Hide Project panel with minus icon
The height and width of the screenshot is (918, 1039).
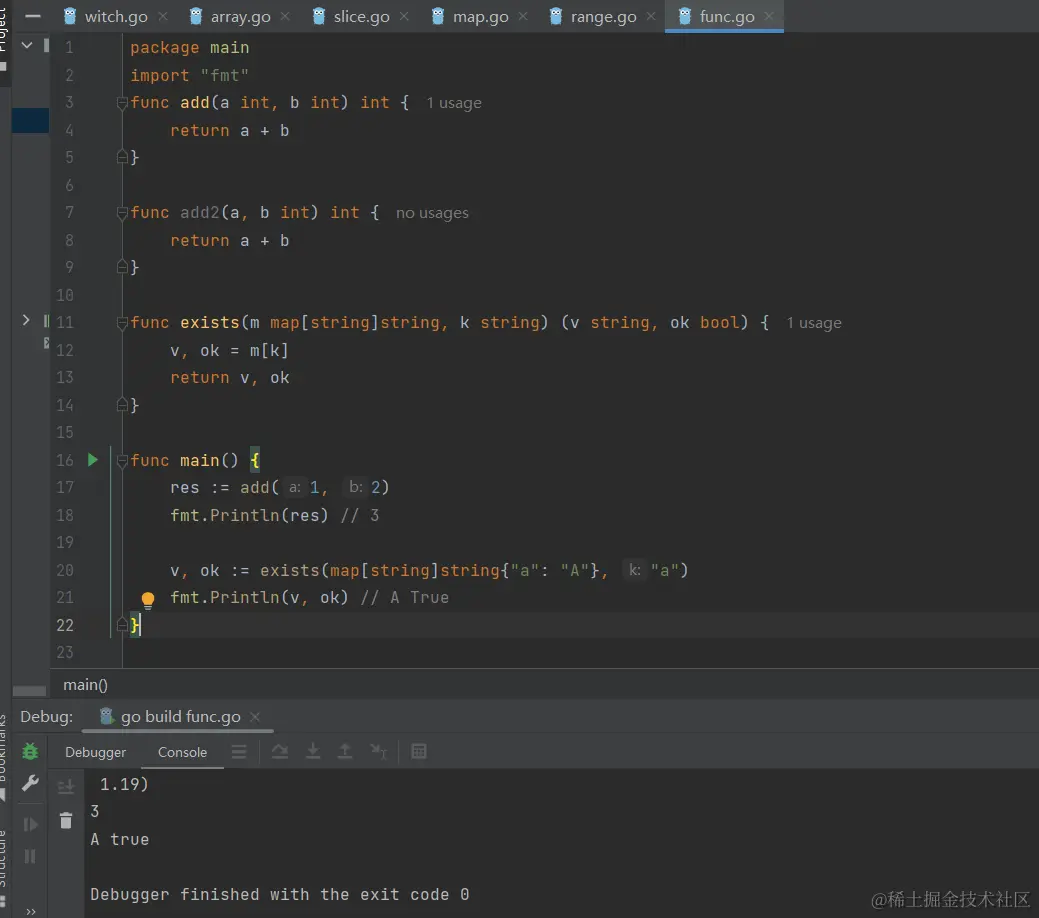pos(32,17)
